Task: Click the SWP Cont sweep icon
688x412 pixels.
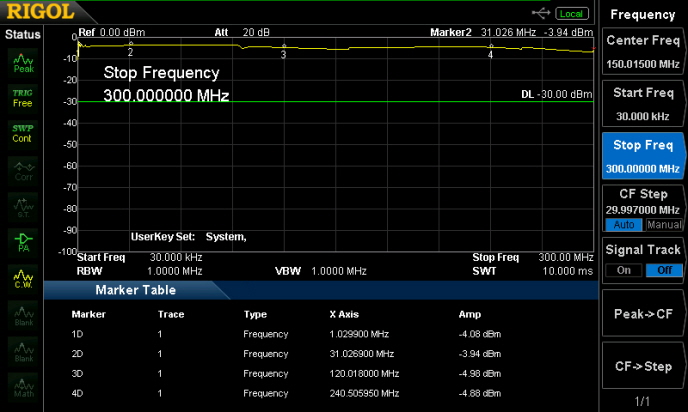Action: [22, 133]
